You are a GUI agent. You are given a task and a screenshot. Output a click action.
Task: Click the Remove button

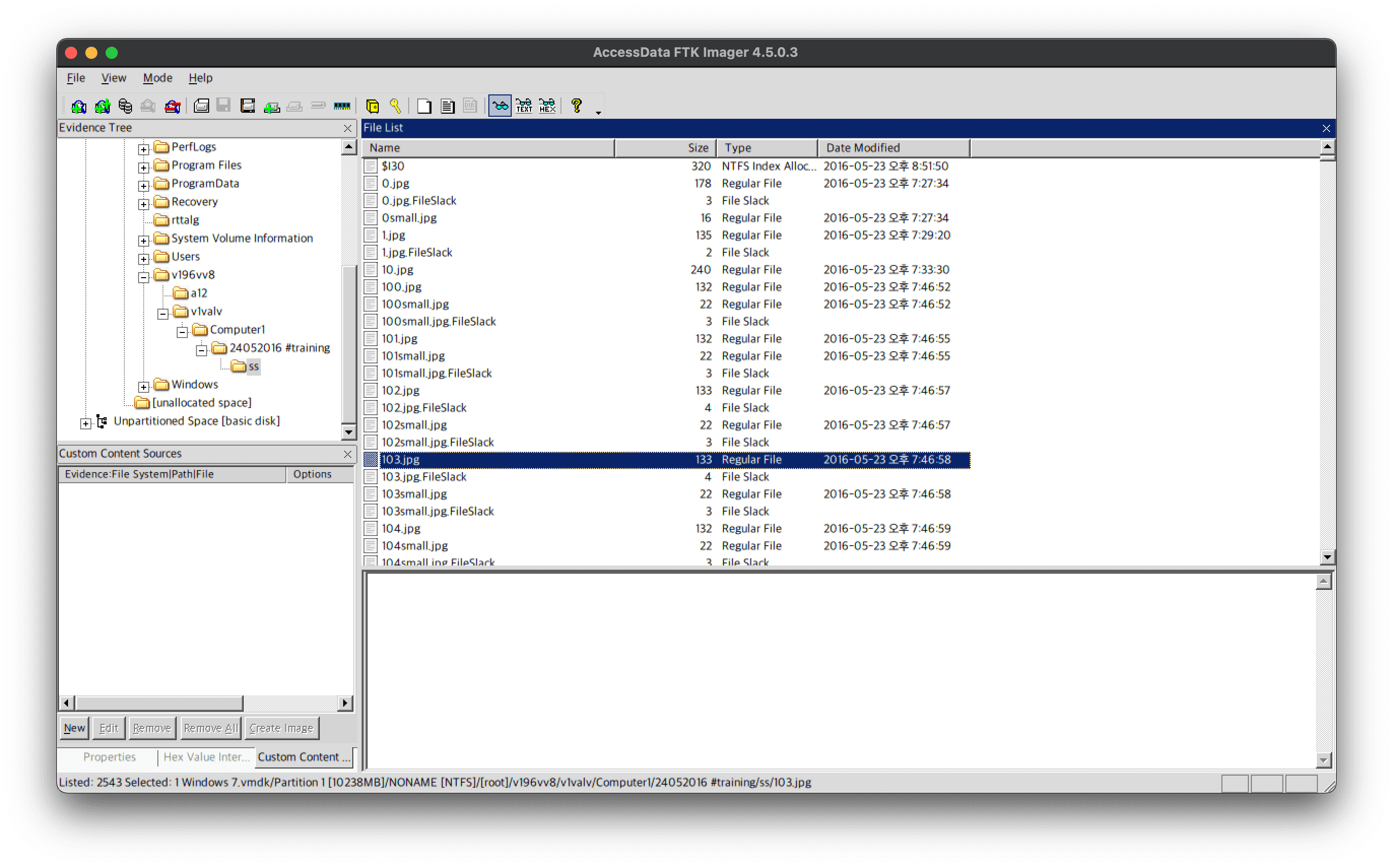tap(152, 728)
